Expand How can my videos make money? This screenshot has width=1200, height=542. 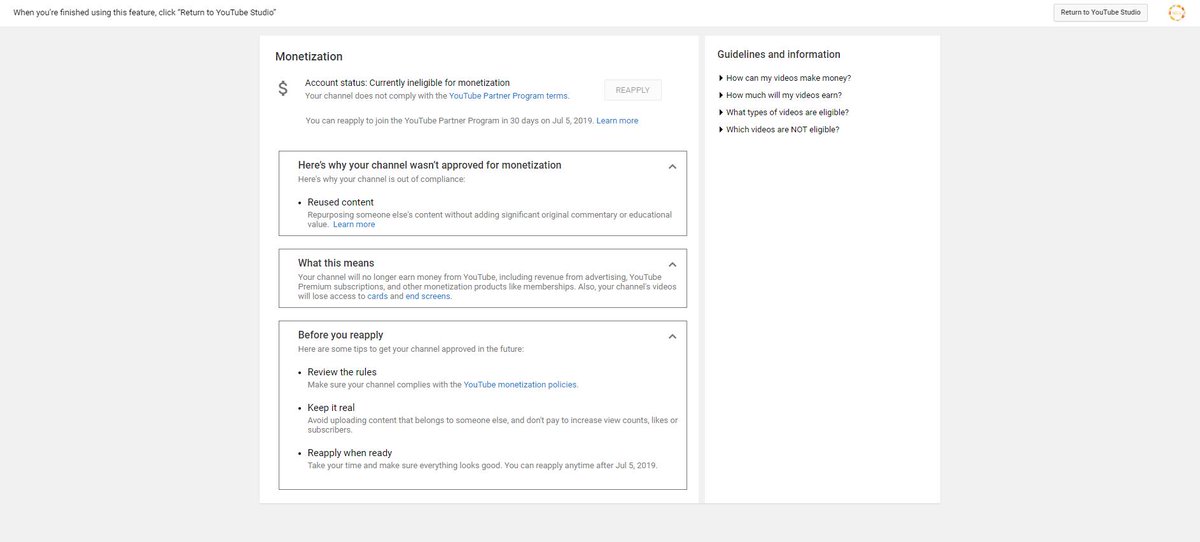click(785, 78)
